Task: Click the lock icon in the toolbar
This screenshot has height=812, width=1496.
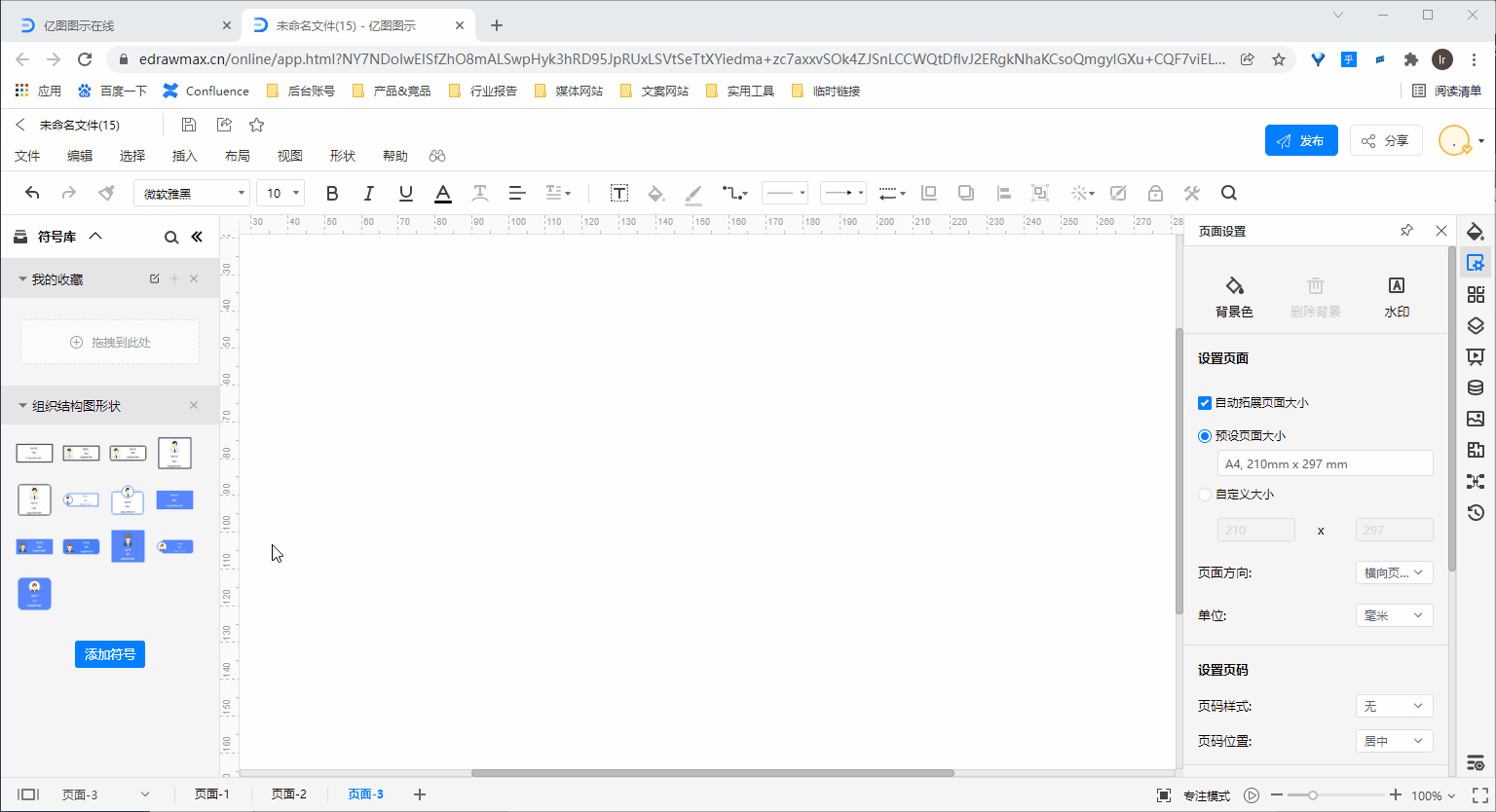Action: tap(1155, 193)
